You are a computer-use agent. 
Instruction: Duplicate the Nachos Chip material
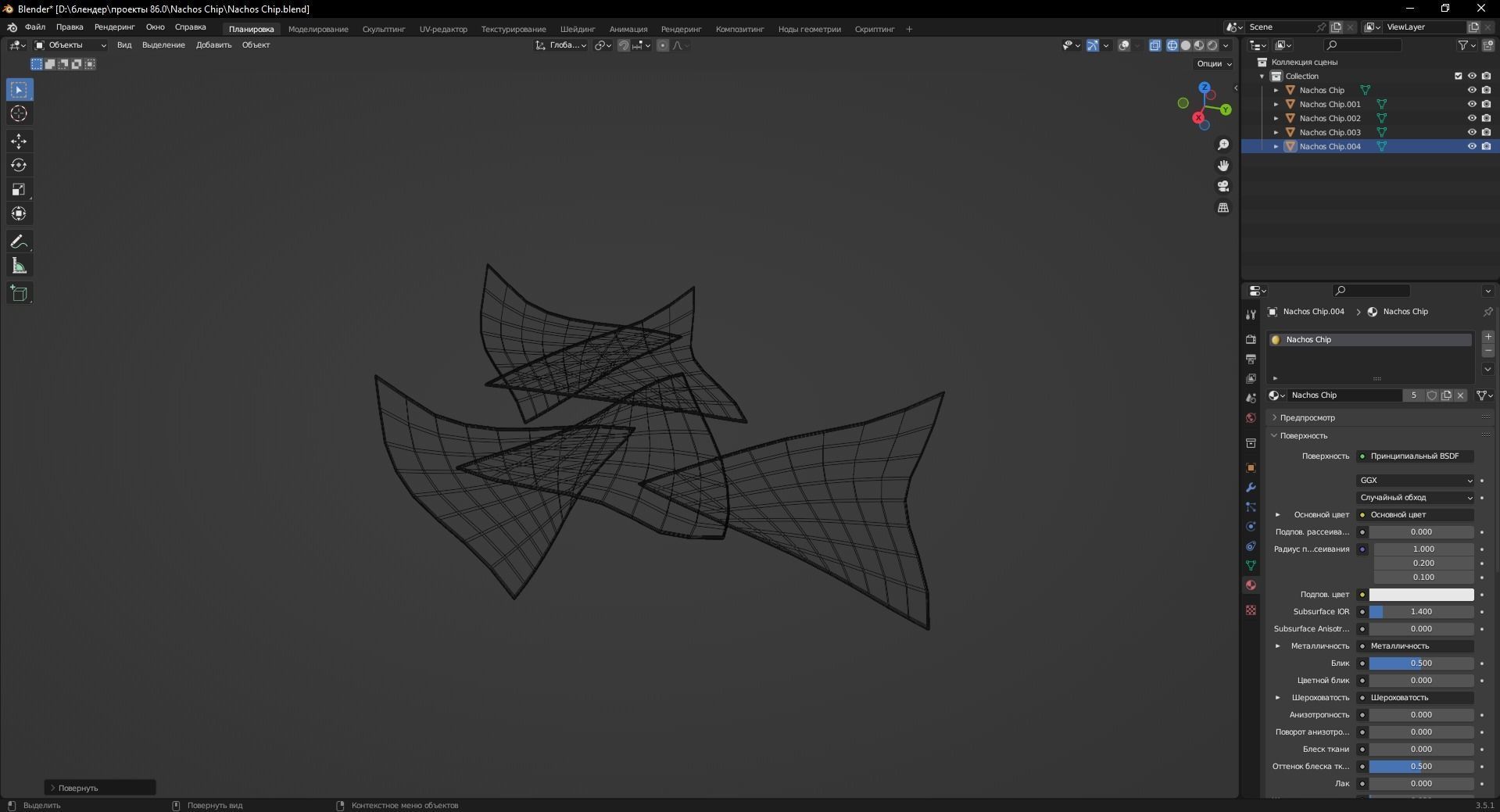(1446, 395)
